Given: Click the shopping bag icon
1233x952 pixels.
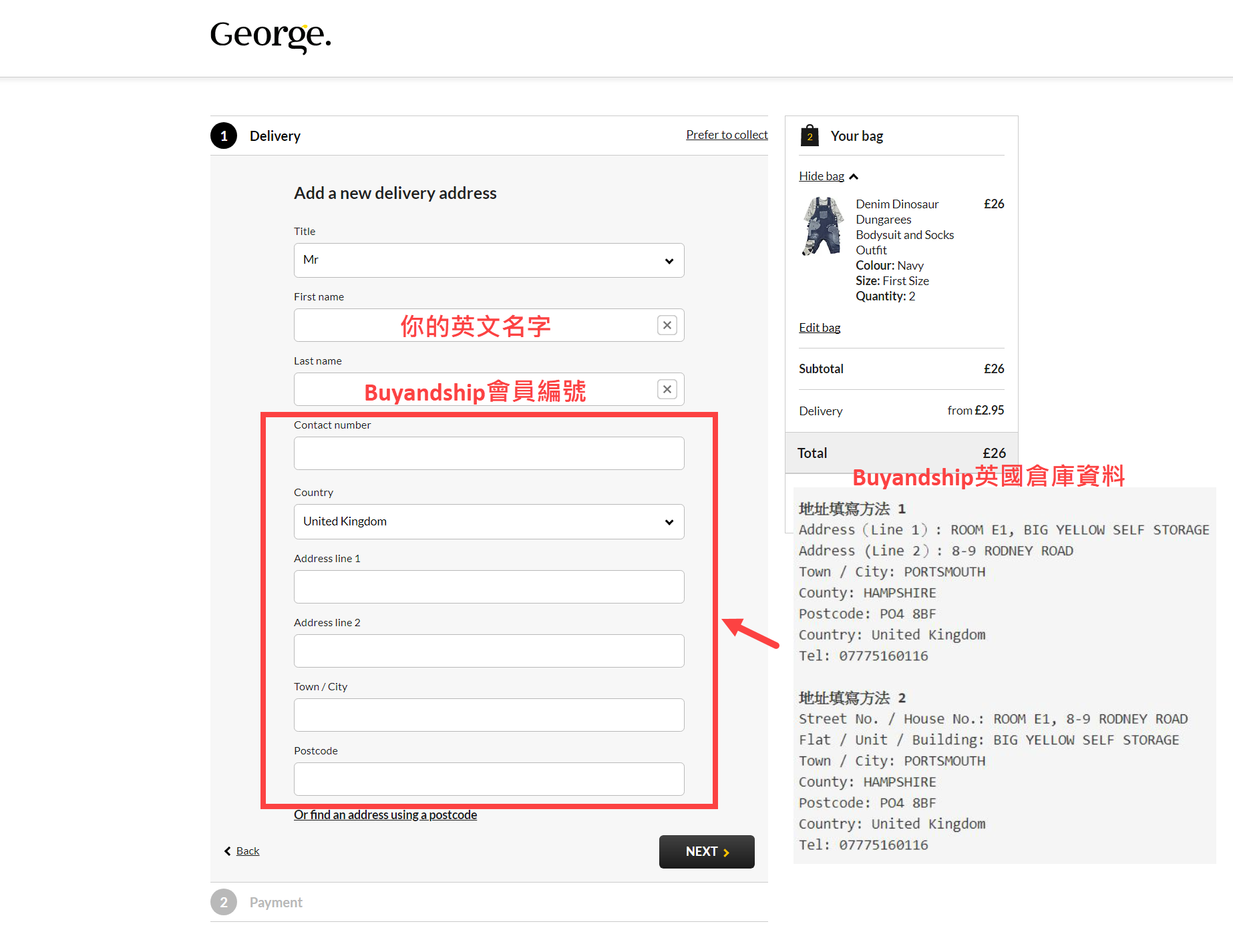Looking at the screenshot, I should 810,136.
